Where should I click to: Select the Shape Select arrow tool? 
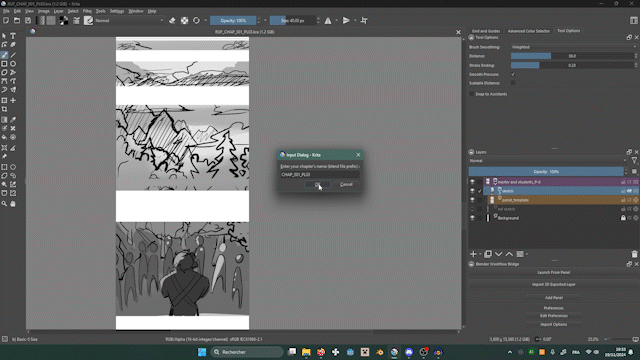[x=4, y=36]
